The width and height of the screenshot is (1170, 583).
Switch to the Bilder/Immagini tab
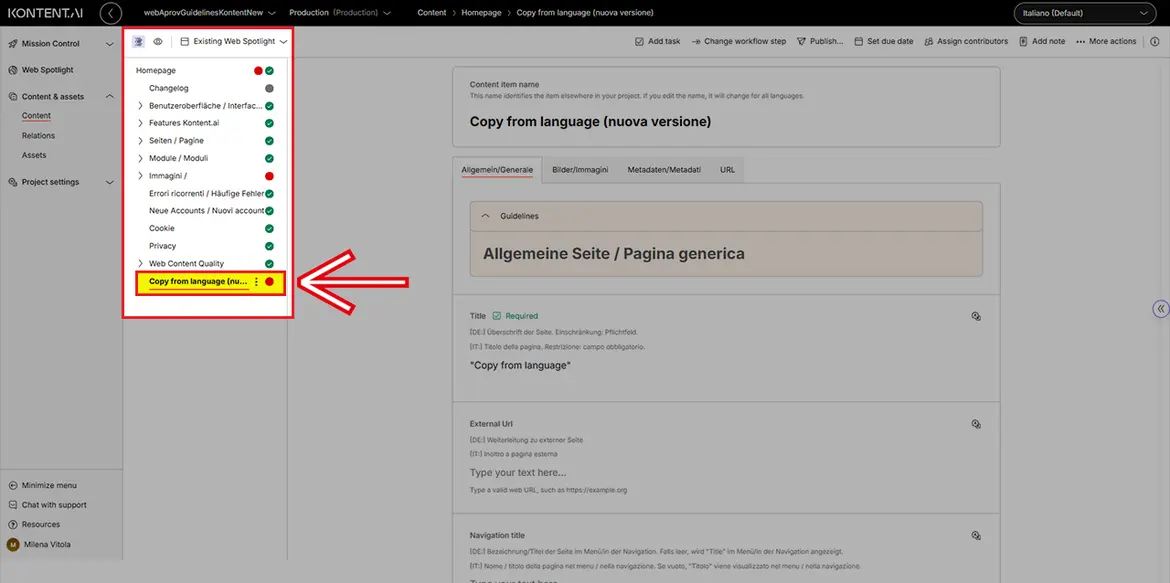(580, 170)
